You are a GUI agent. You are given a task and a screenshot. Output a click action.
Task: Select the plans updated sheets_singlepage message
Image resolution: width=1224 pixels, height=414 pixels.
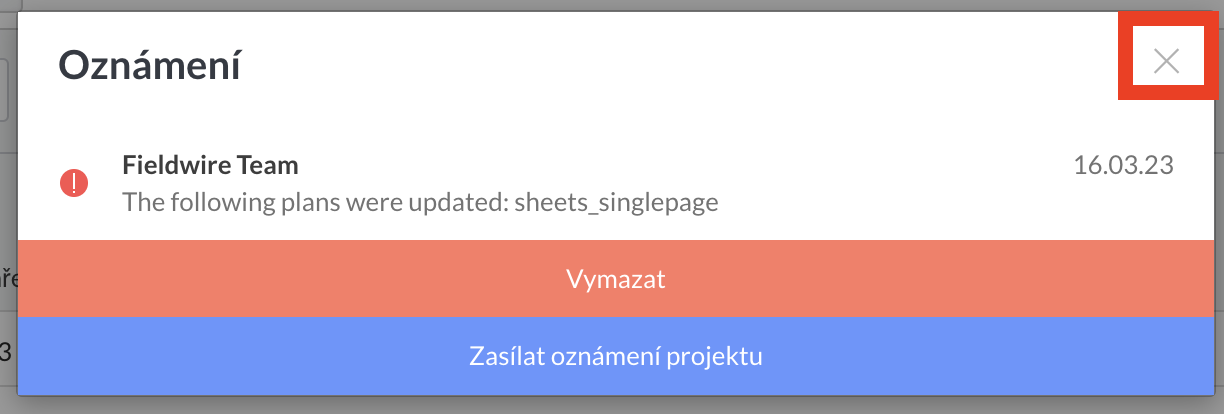click(420, 202)
